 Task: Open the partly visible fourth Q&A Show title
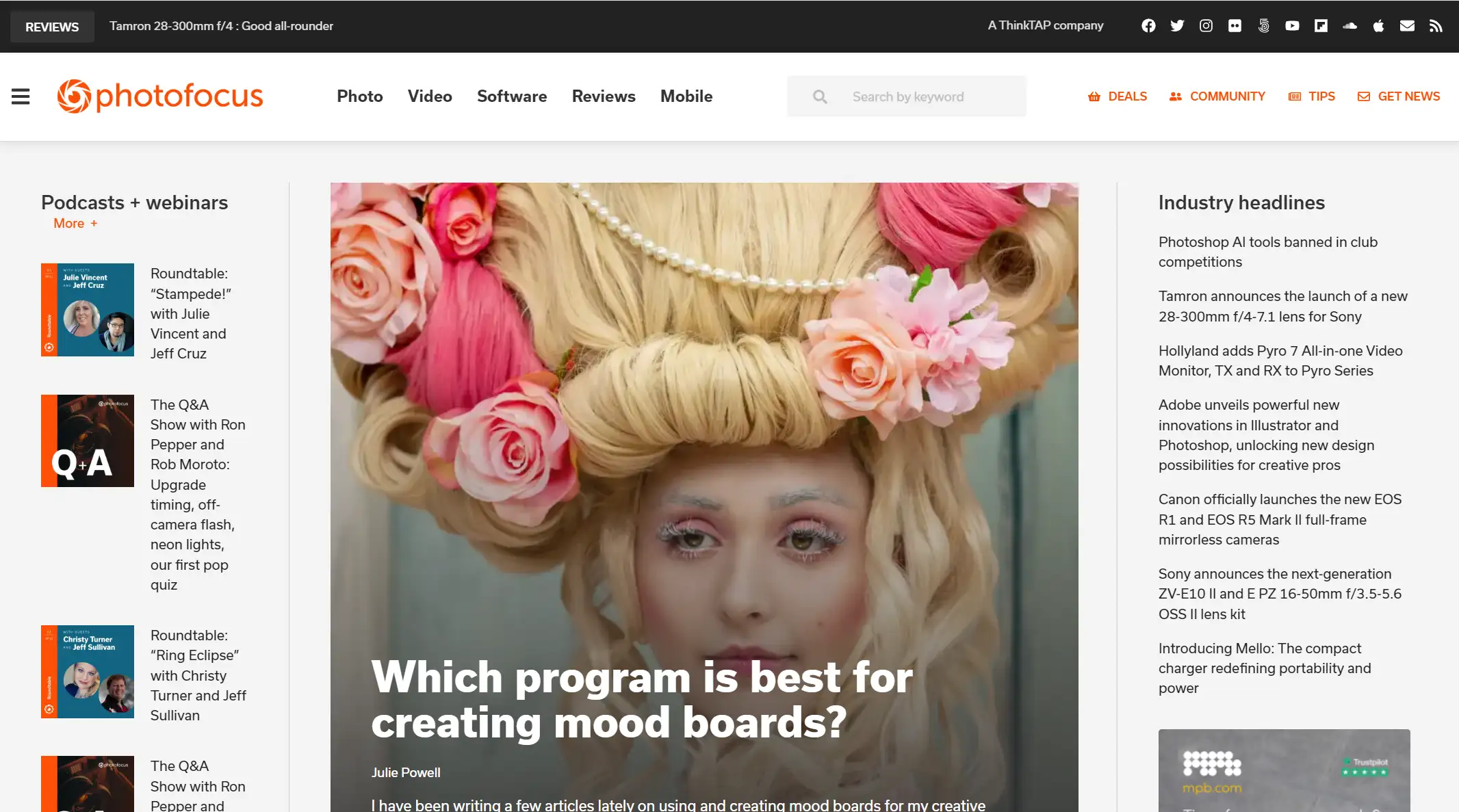(198, 785)
